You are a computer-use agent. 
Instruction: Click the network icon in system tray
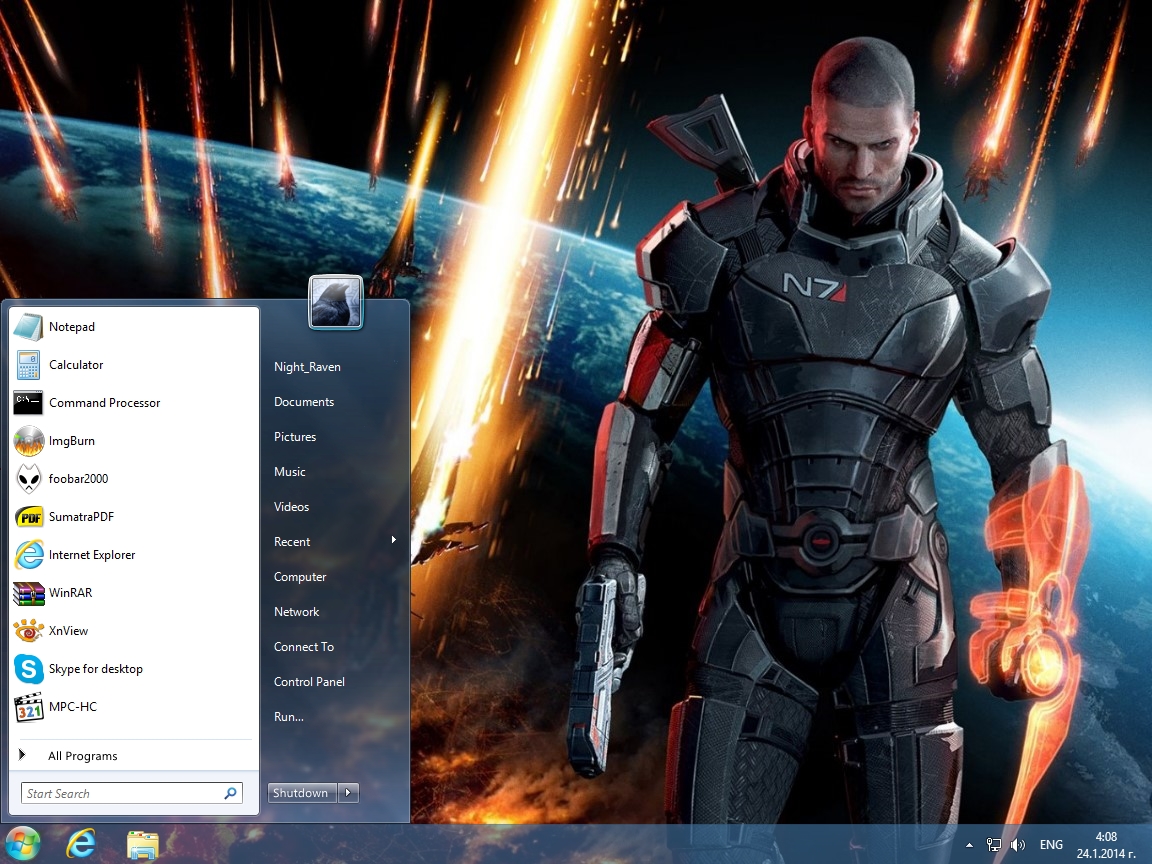[993, 845]
